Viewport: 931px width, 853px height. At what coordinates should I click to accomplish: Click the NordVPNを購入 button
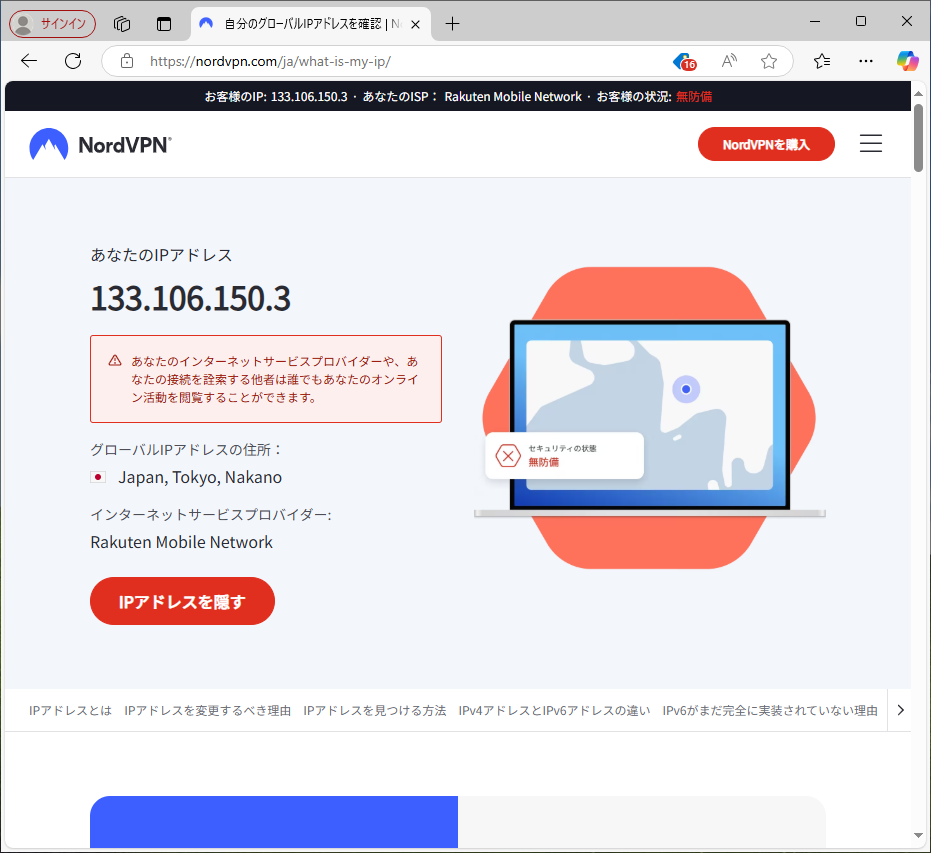(x=765, y=144)
